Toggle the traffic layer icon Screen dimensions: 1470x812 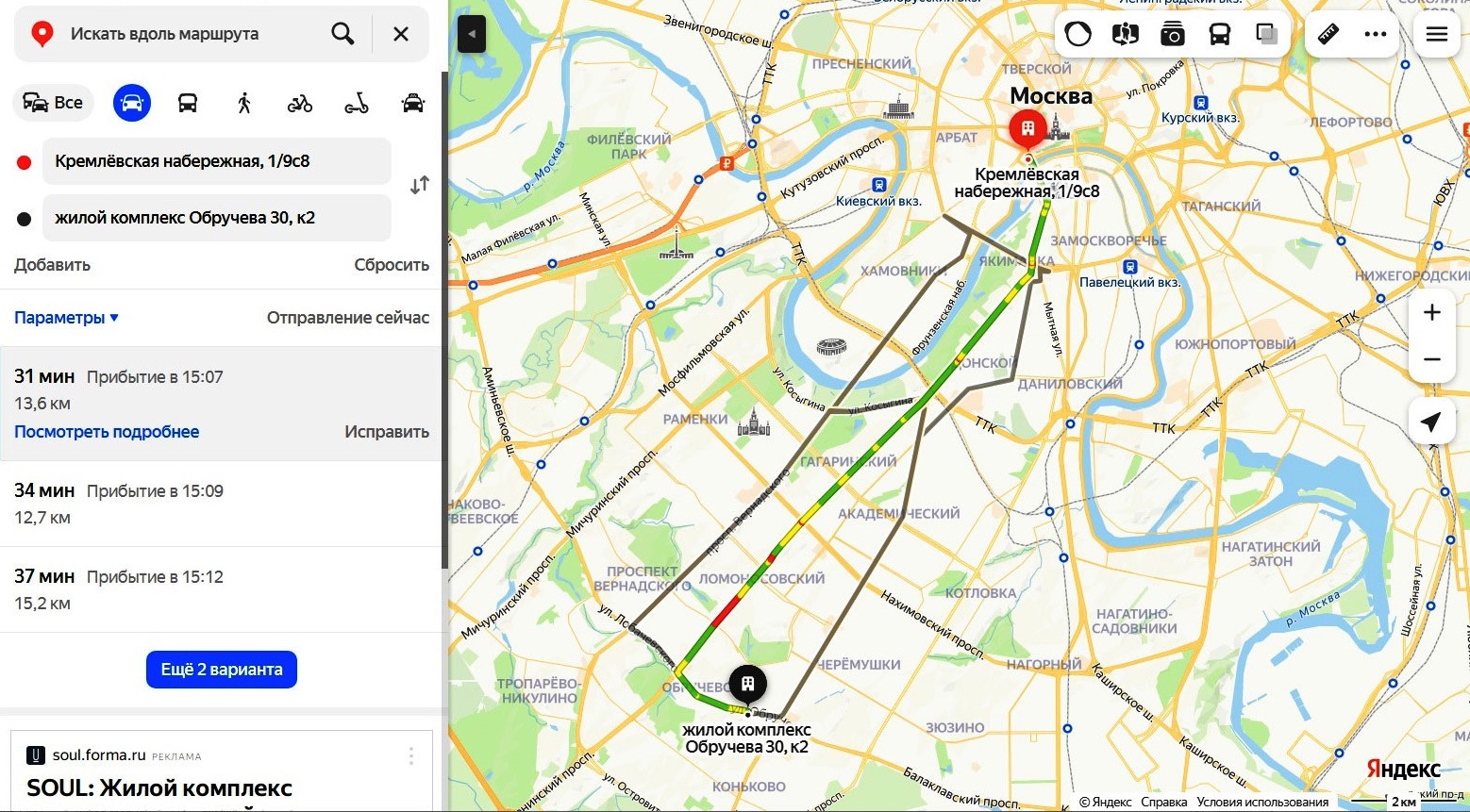1077,35
